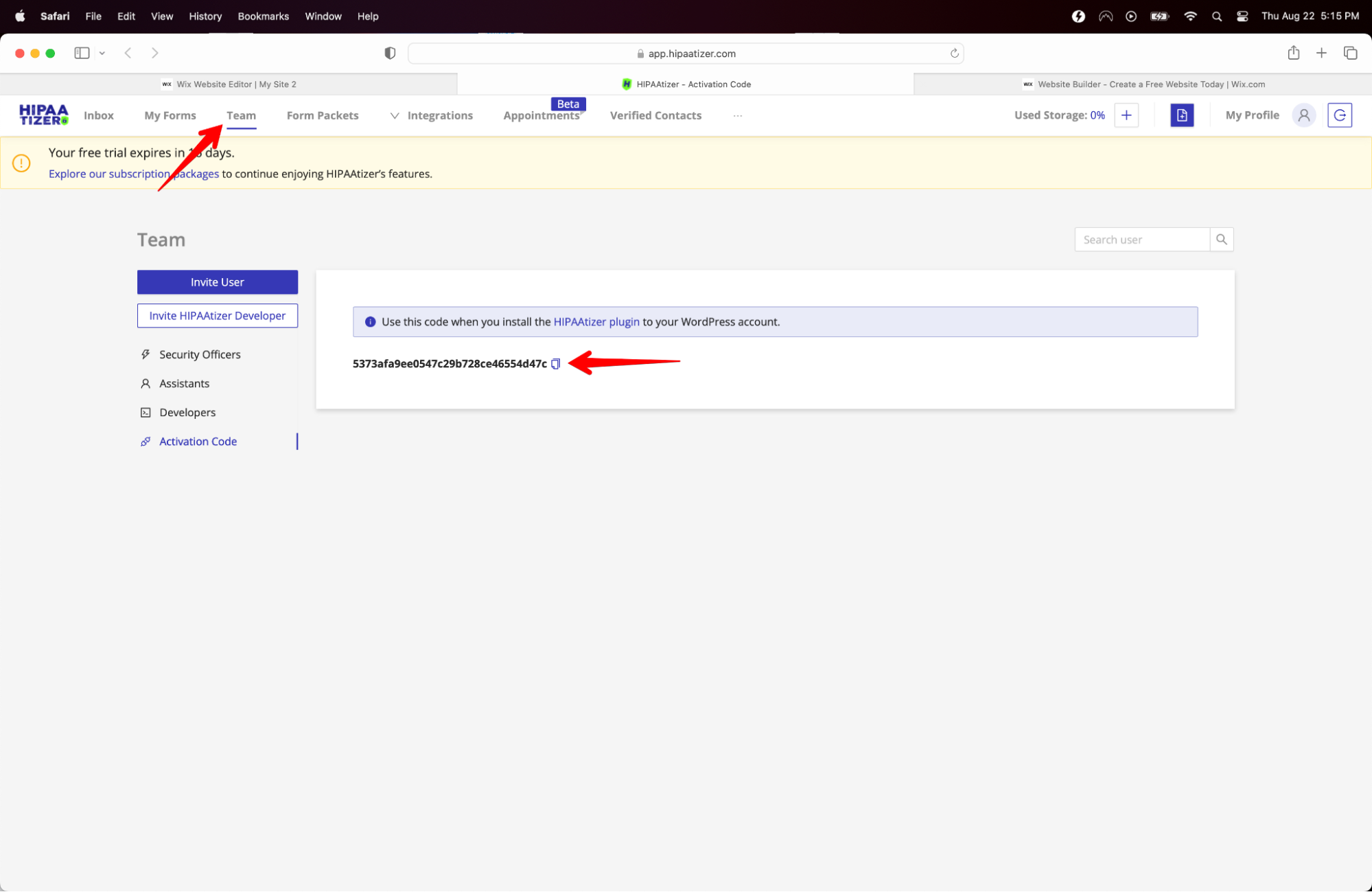1372x892 pixels.
Task: Open the History menu in the menu bar
Action: [205, 16]
